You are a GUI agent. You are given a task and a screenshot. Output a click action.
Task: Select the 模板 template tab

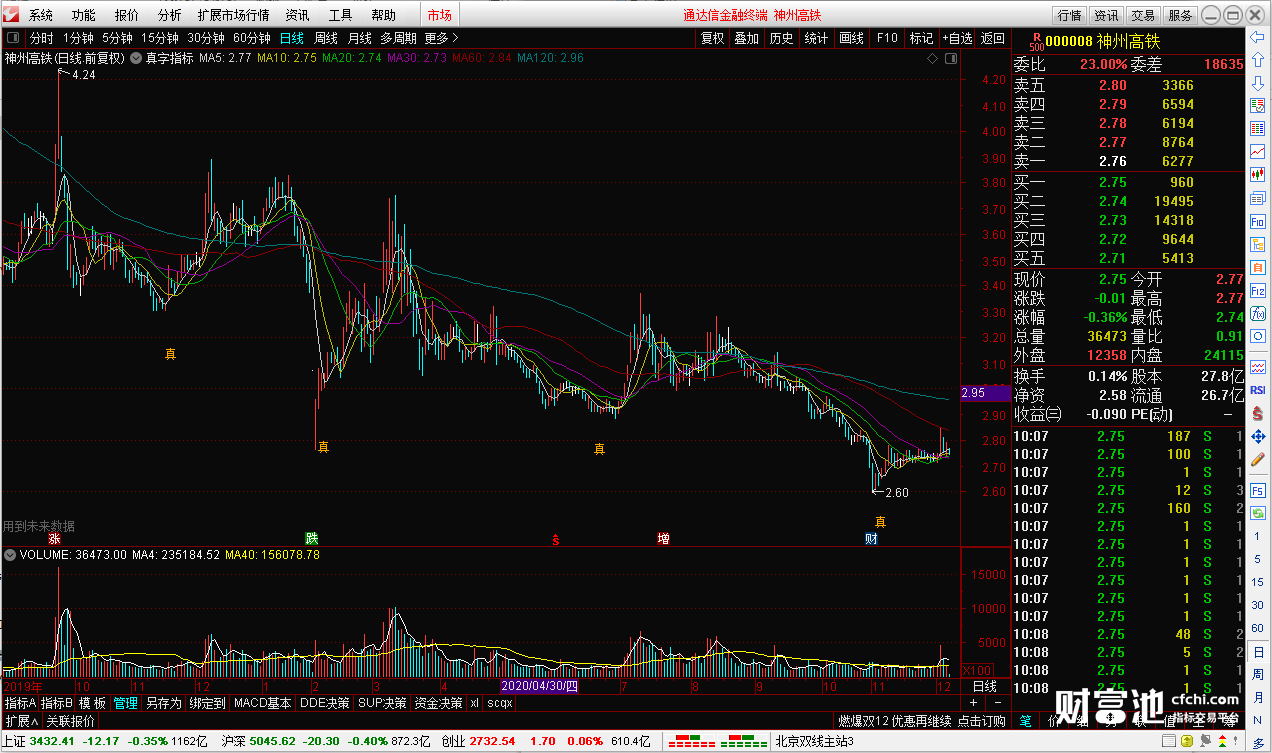click(x=92, y=703)
